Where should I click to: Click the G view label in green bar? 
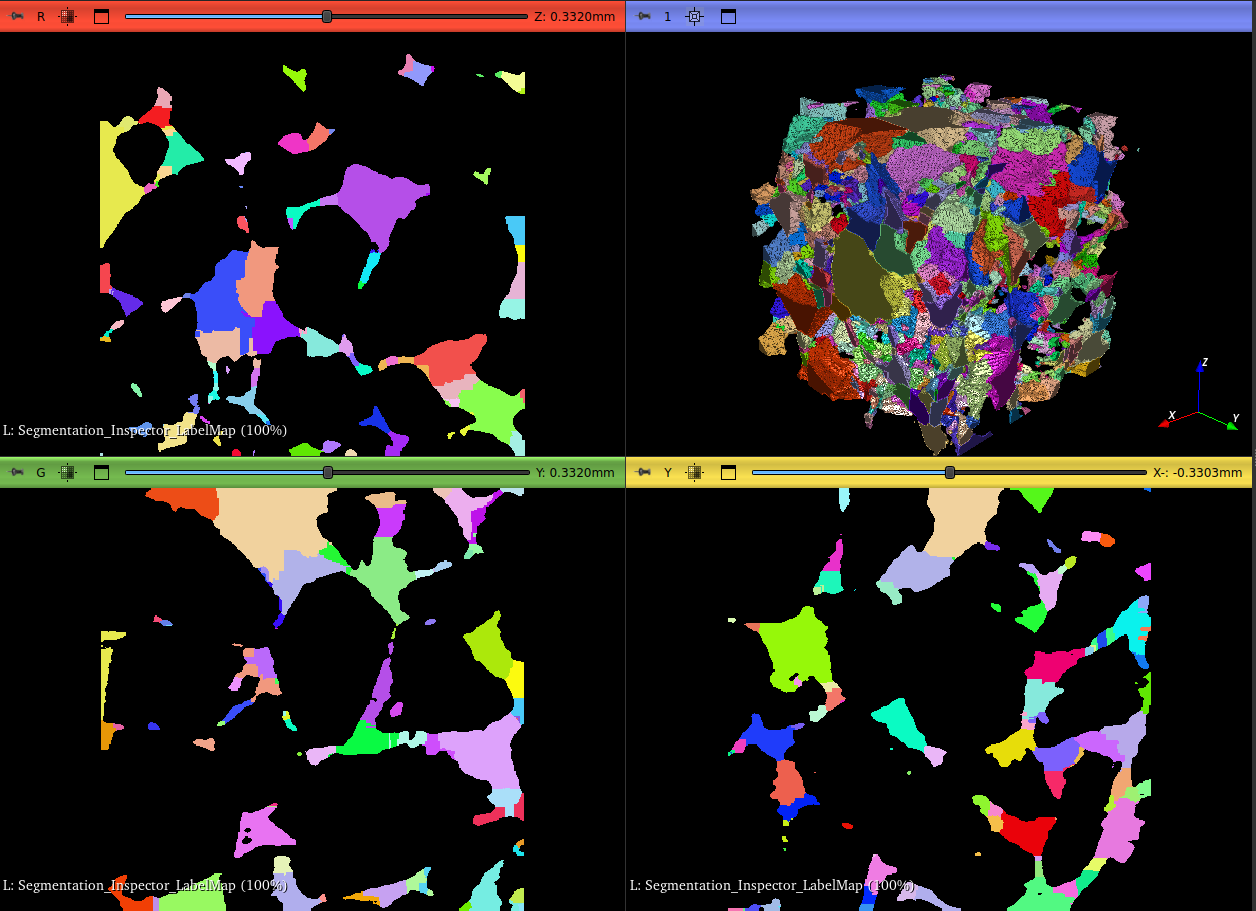(x=41, y=472)
